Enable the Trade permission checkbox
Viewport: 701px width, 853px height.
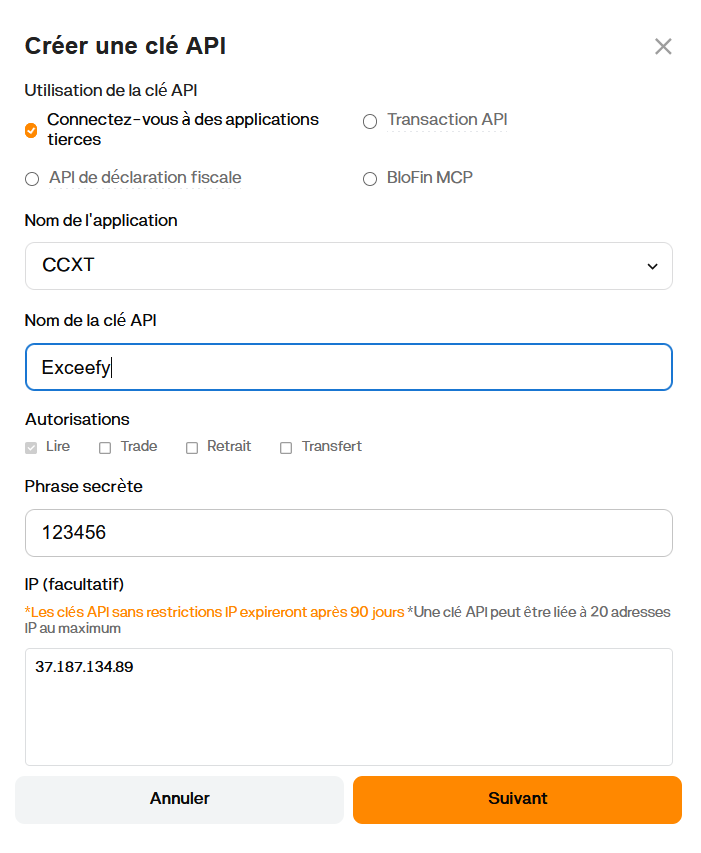point(105,448)
